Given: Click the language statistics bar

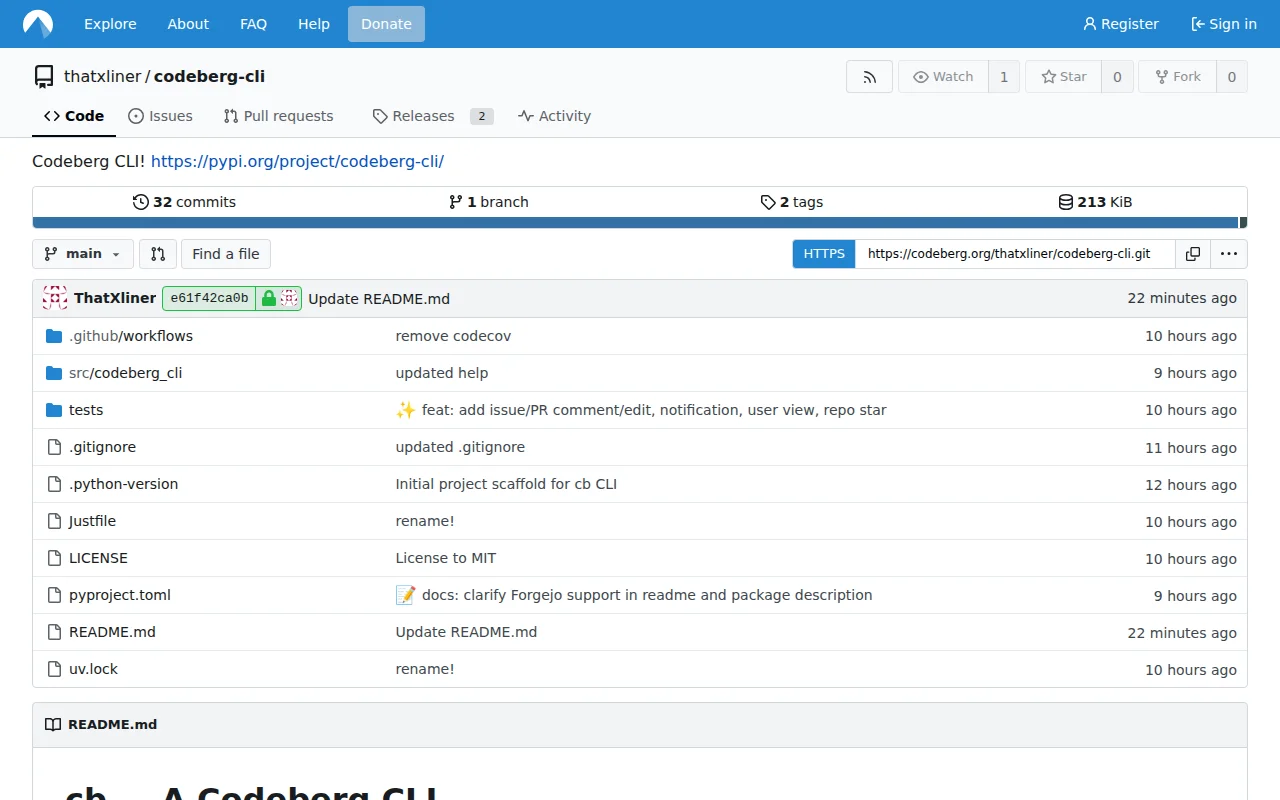Looking at the screenshot, I should (x=640, y=223).
